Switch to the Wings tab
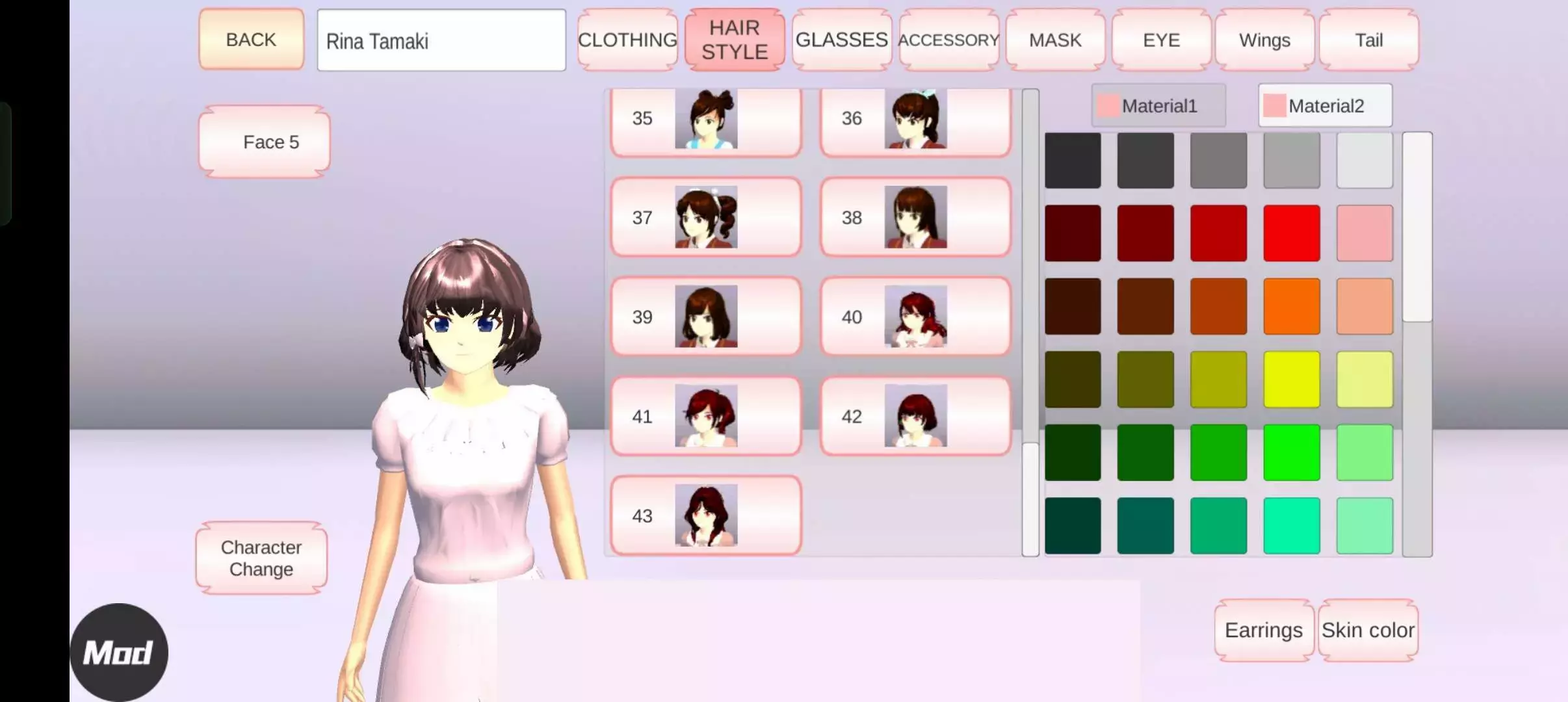1568x702 pixels. [1264, 40]
